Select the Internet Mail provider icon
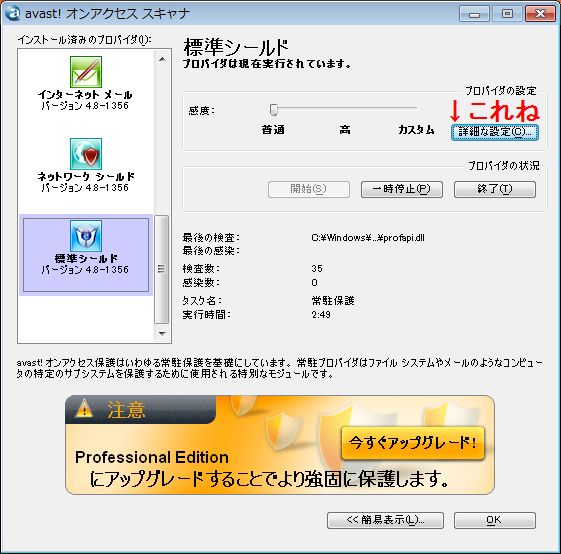 [86, 72]
